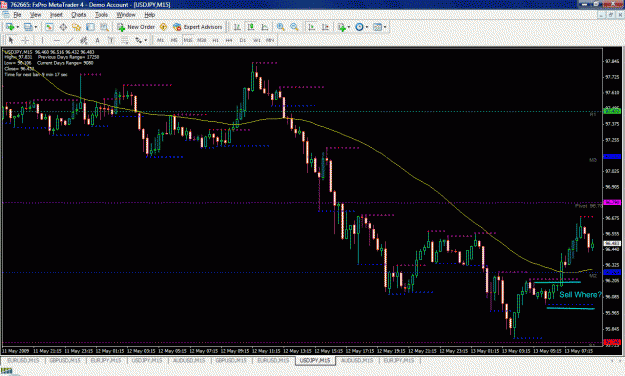This screenshot has width=625, height=376.
Task: Open the Indicators list icon
Action: (x=341, y=27)
